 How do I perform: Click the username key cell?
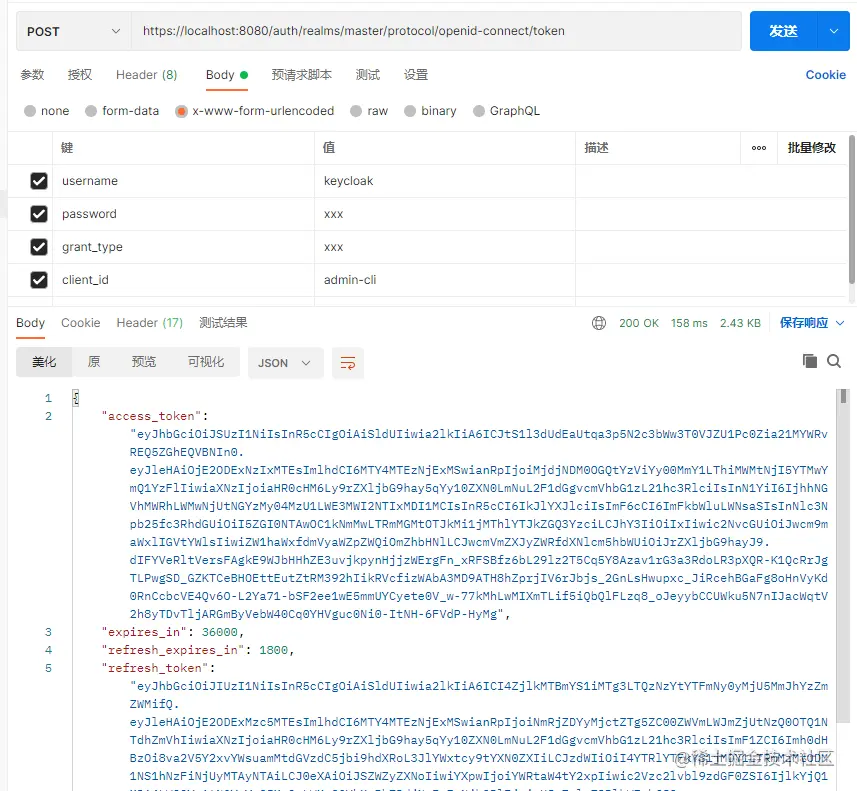pos(183,181)
